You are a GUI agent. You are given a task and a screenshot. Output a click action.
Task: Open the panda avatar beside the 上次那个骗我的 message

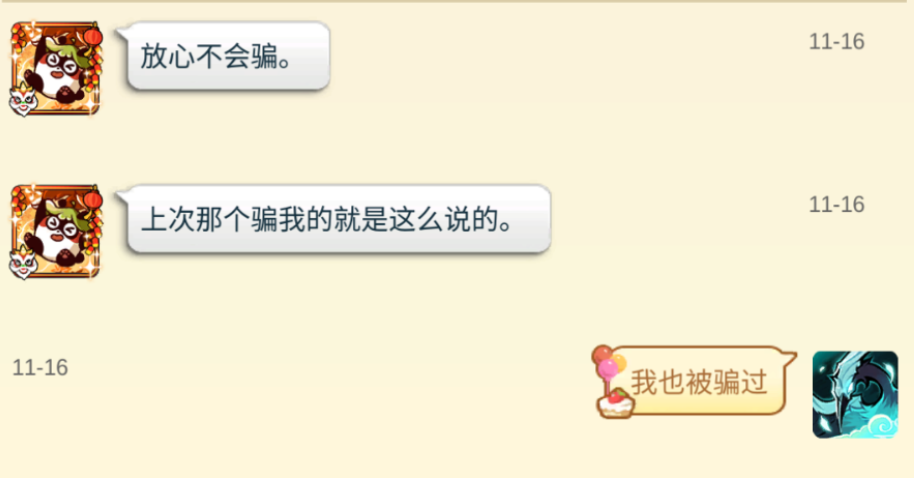[x=57, y=232]
